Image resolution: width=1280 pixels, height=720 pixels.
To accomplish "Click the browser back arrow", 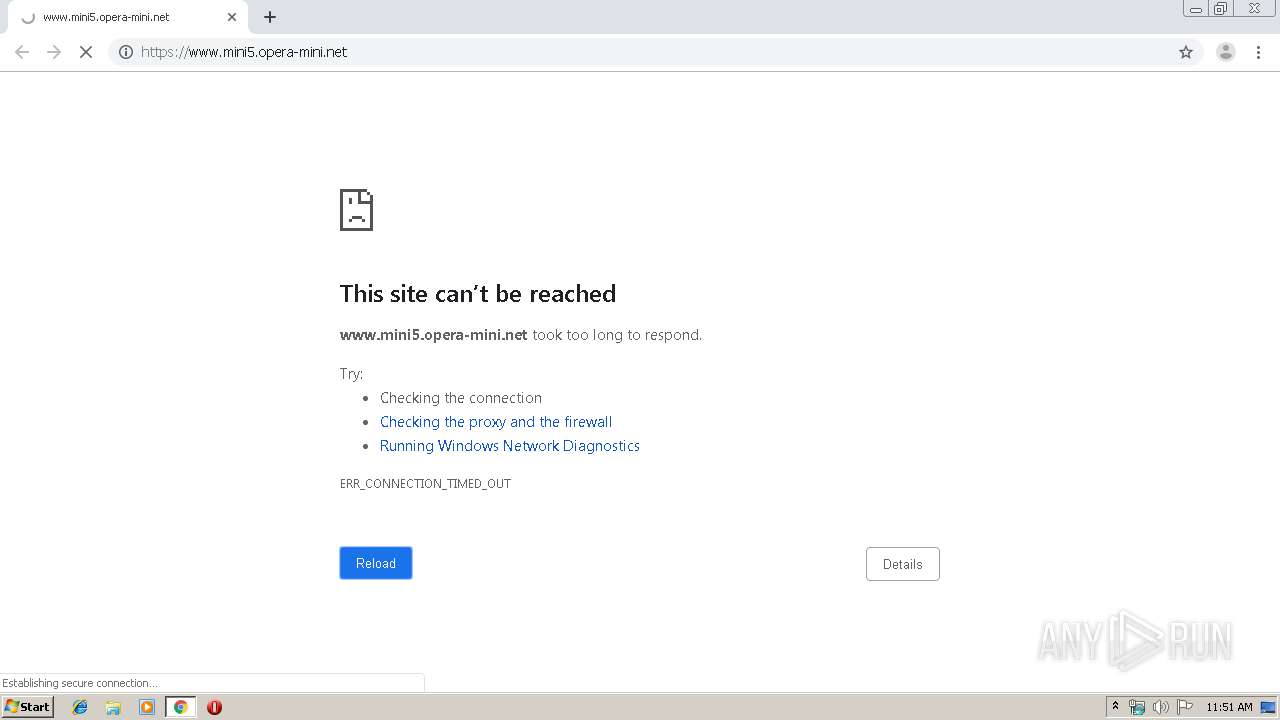I will pos(22,52).
